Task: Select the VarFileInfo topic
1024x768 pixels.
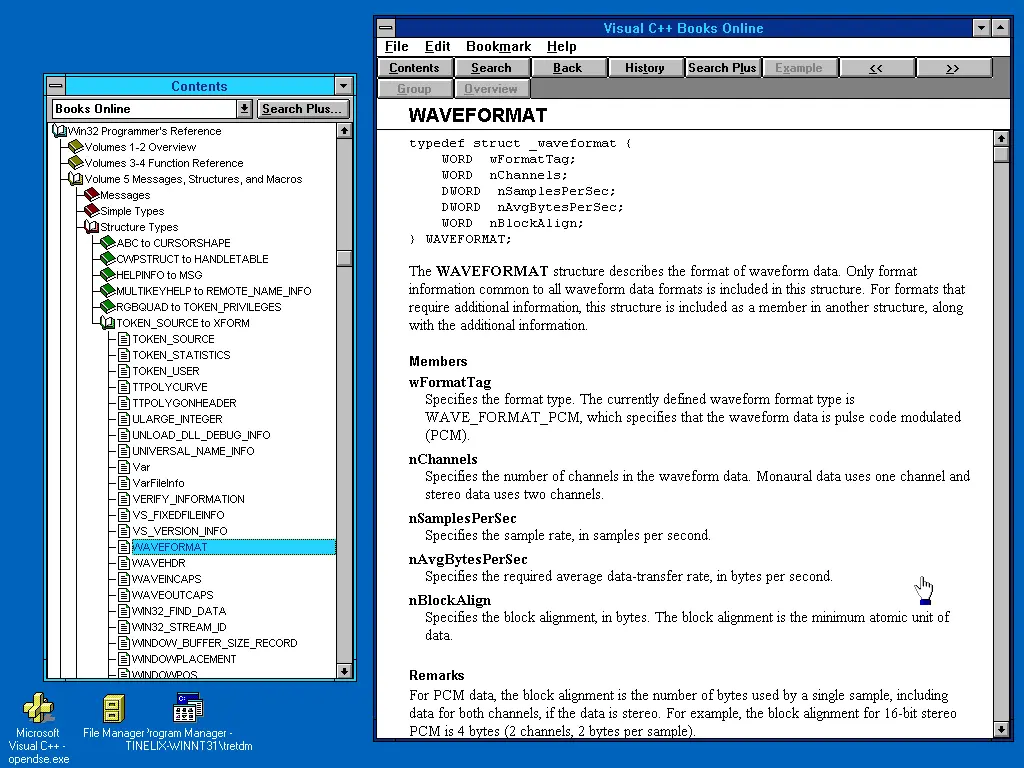Action: tap(158, 483)
